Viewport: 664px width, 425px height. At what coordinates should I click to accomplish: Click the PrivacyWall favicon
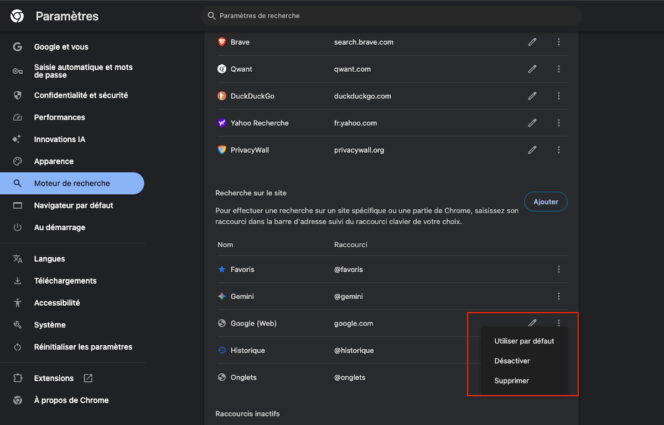[221, 149]
